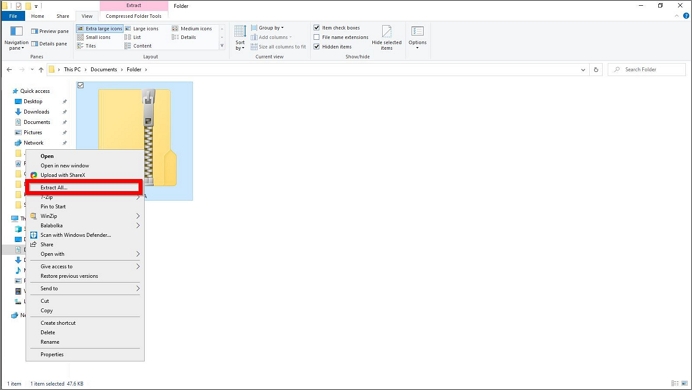Switch to the Home ribbon tab

(38, 16)
